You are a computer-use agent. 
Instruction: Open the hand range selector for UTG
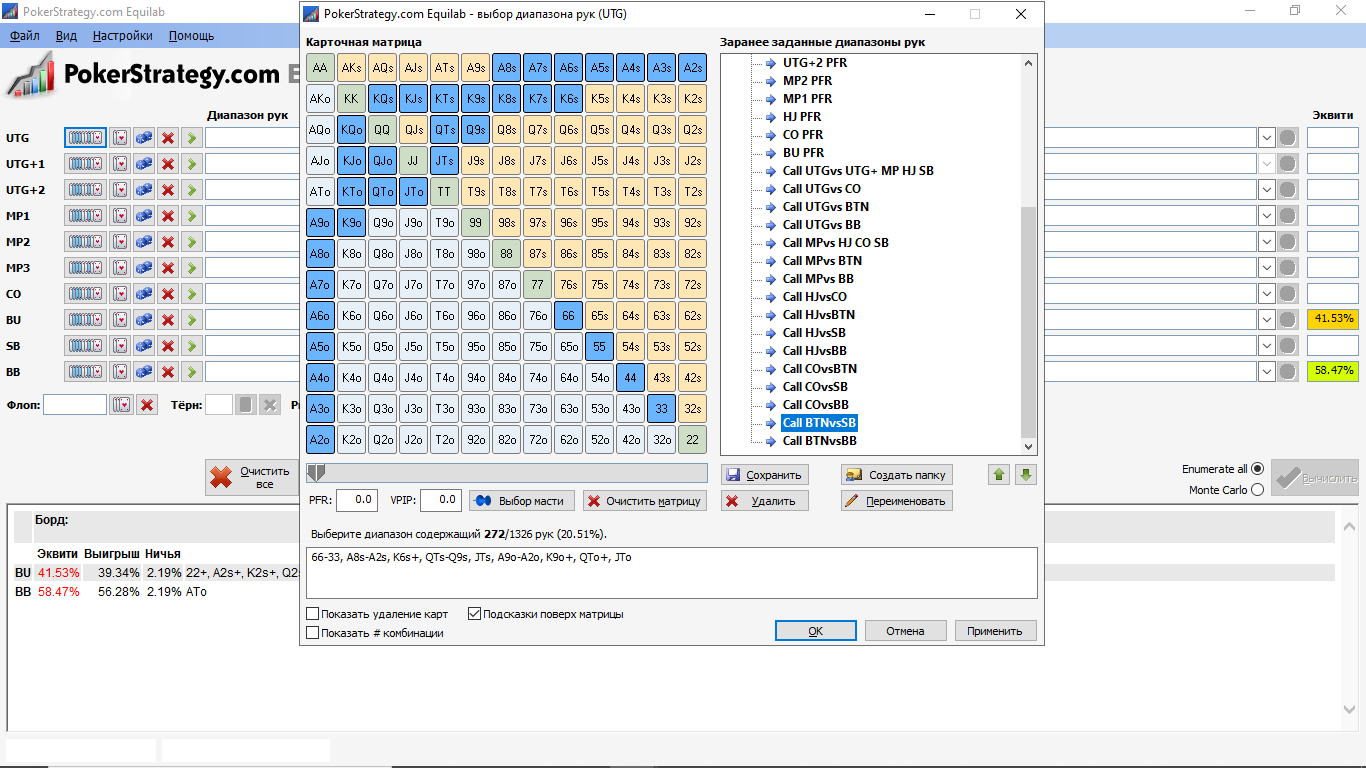click(85, 137)
